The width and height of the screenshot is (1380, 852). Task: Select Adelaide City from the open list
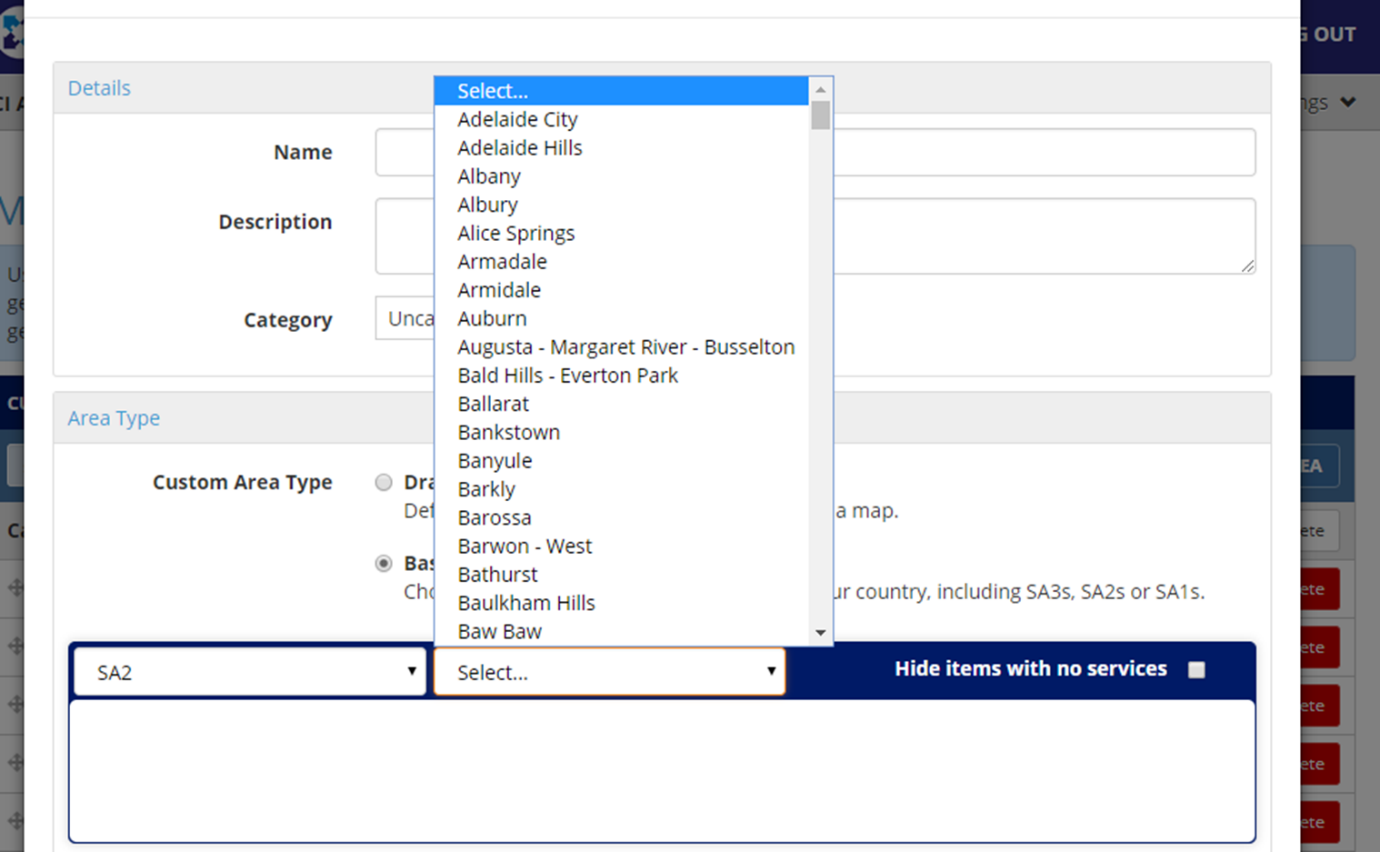tap(517, 119)
